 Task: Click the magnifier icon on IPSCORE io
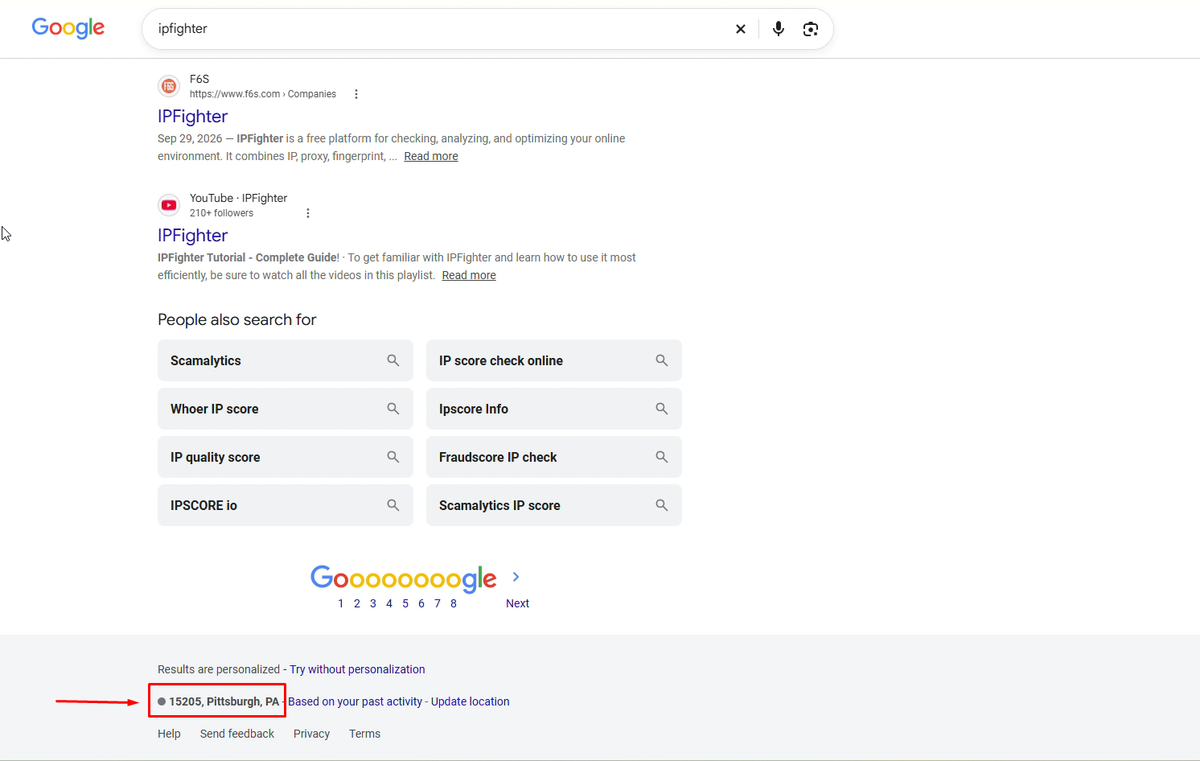[393, 505]
